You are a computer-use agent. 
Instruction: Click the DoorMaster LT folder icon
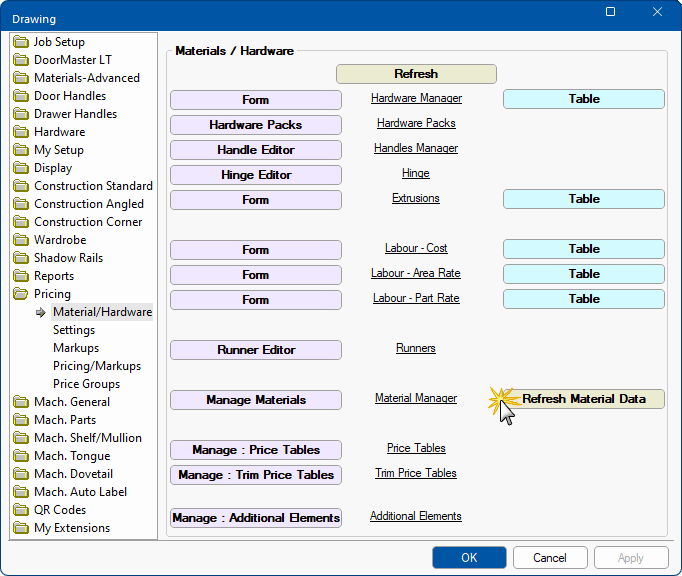22,60
